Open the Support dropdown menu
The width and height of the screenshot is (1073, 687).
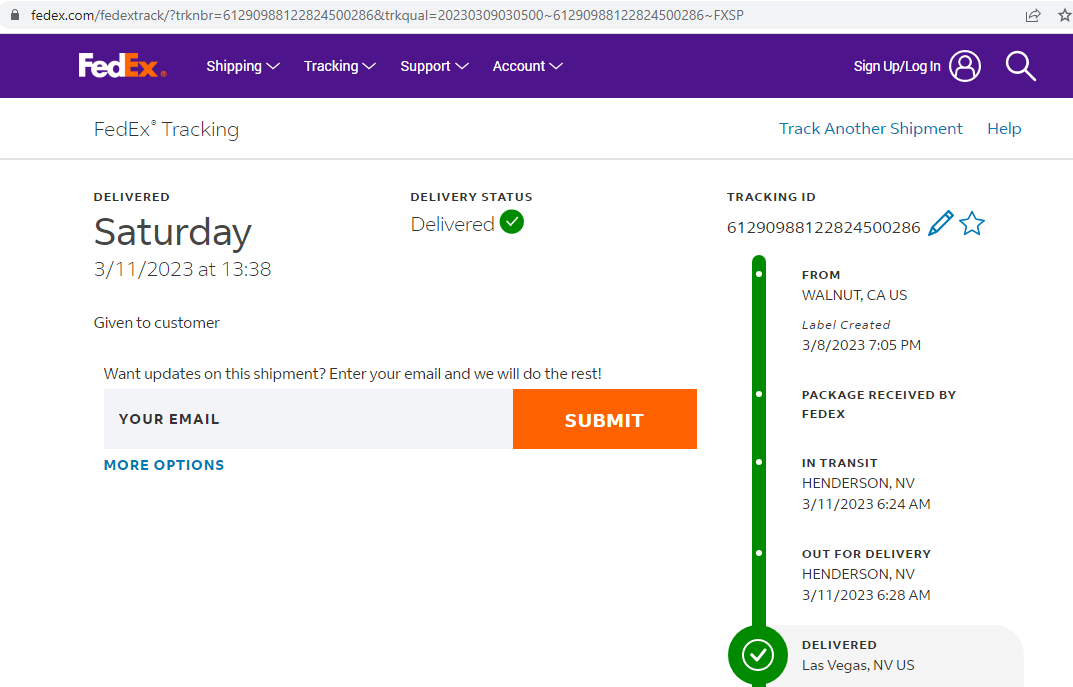tap(434, 66)
